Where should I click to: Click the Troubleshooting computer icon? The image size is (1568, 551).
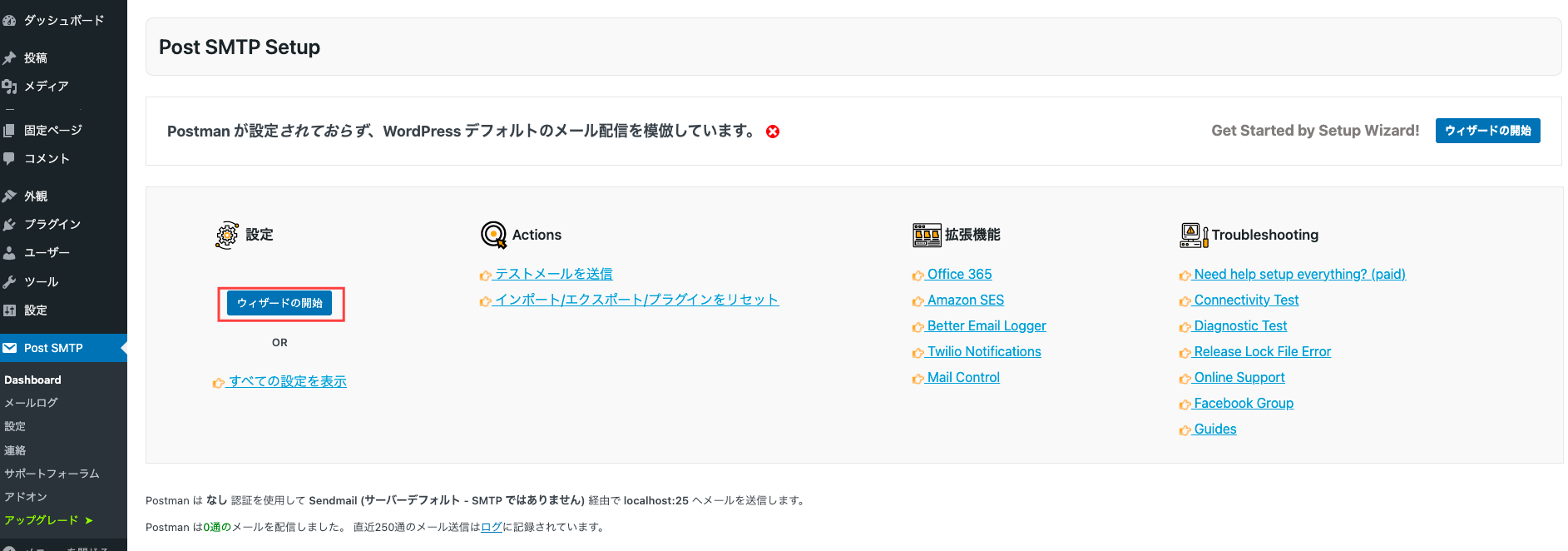1194,236
